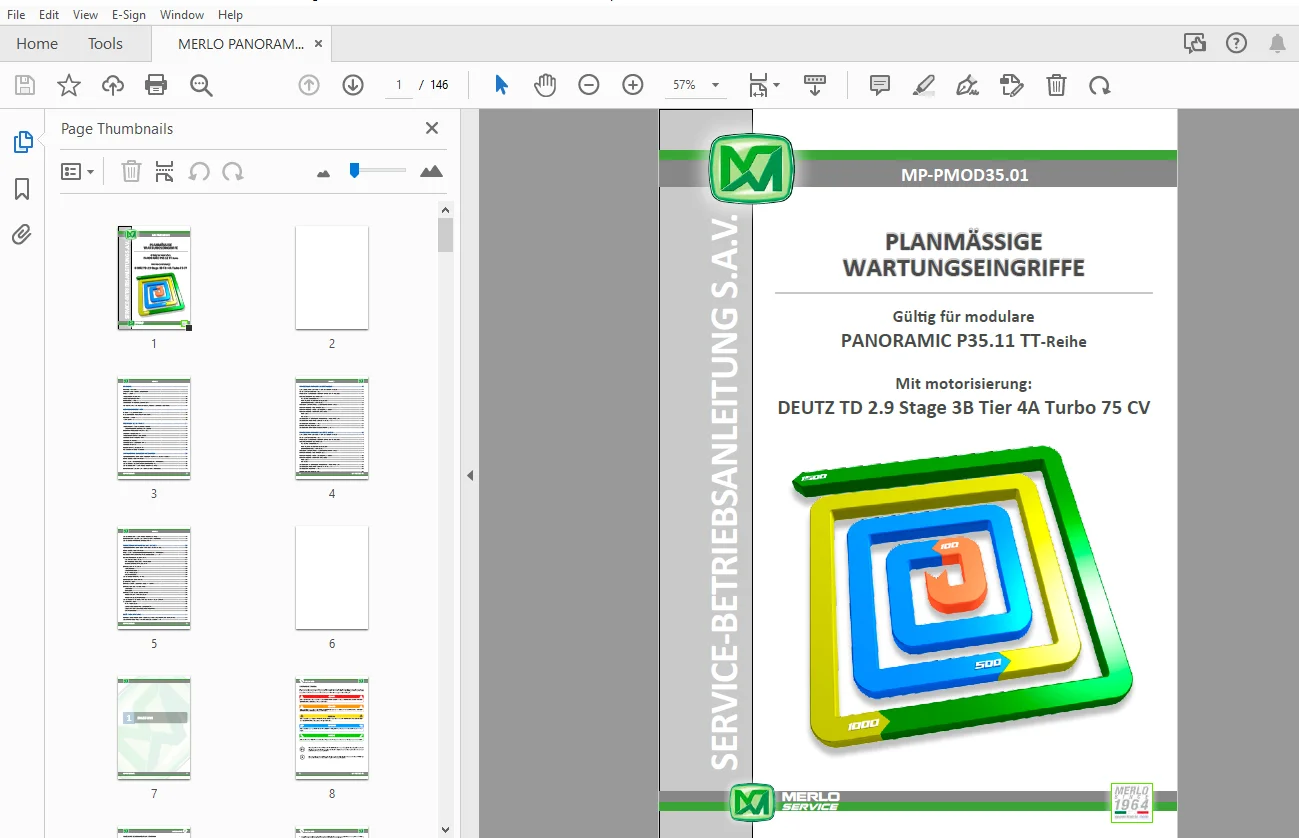Click the thumbnail panel scroll down arrow
Screen dimensions: 1299x838
446,828
